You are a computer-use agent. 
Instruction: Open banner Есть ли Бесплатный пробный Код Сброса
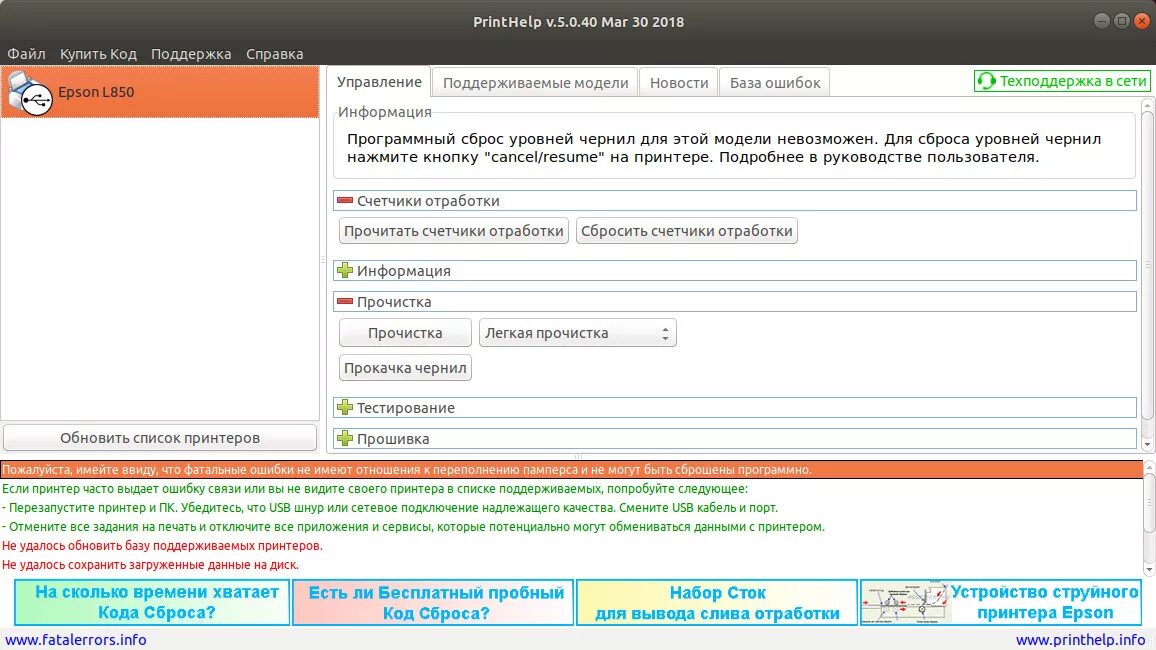pyautogui.click(x=433, y=603)
